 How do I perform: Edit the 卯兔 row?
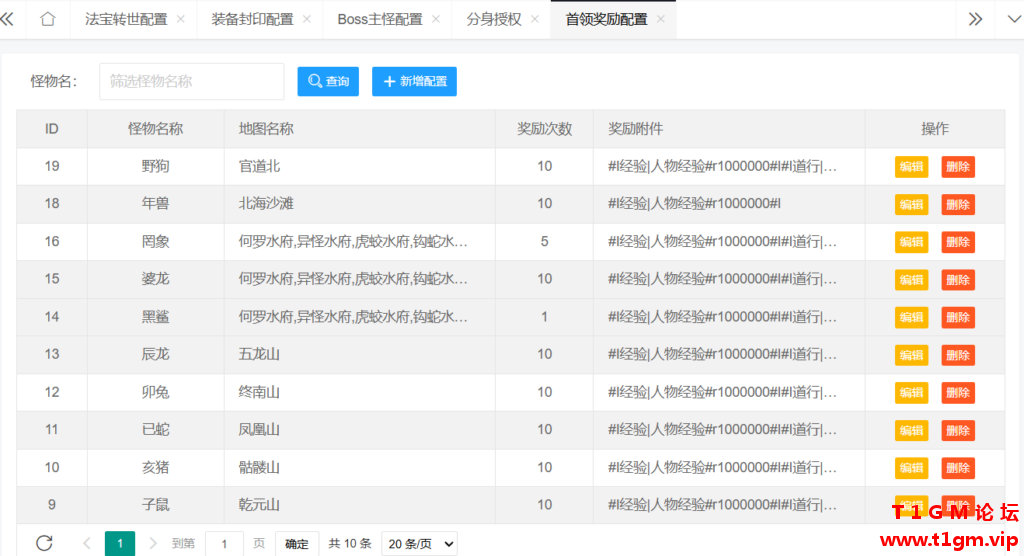pyautogui.click(x=911, y=393)
